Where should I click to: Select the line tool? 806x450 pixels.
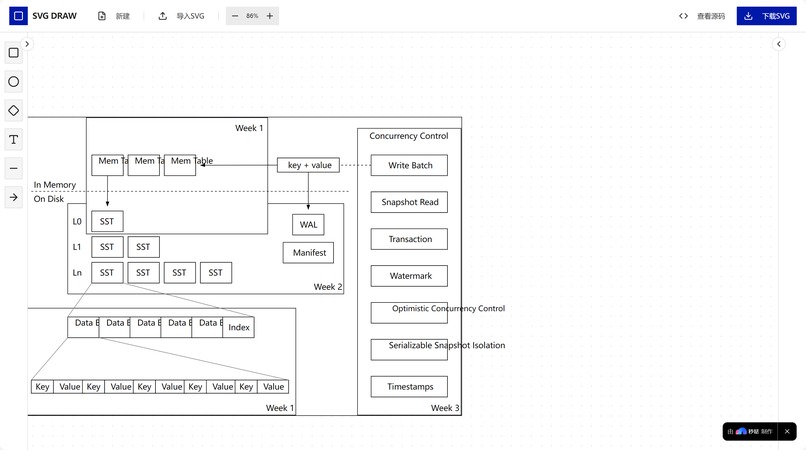[x=14, y=168]
